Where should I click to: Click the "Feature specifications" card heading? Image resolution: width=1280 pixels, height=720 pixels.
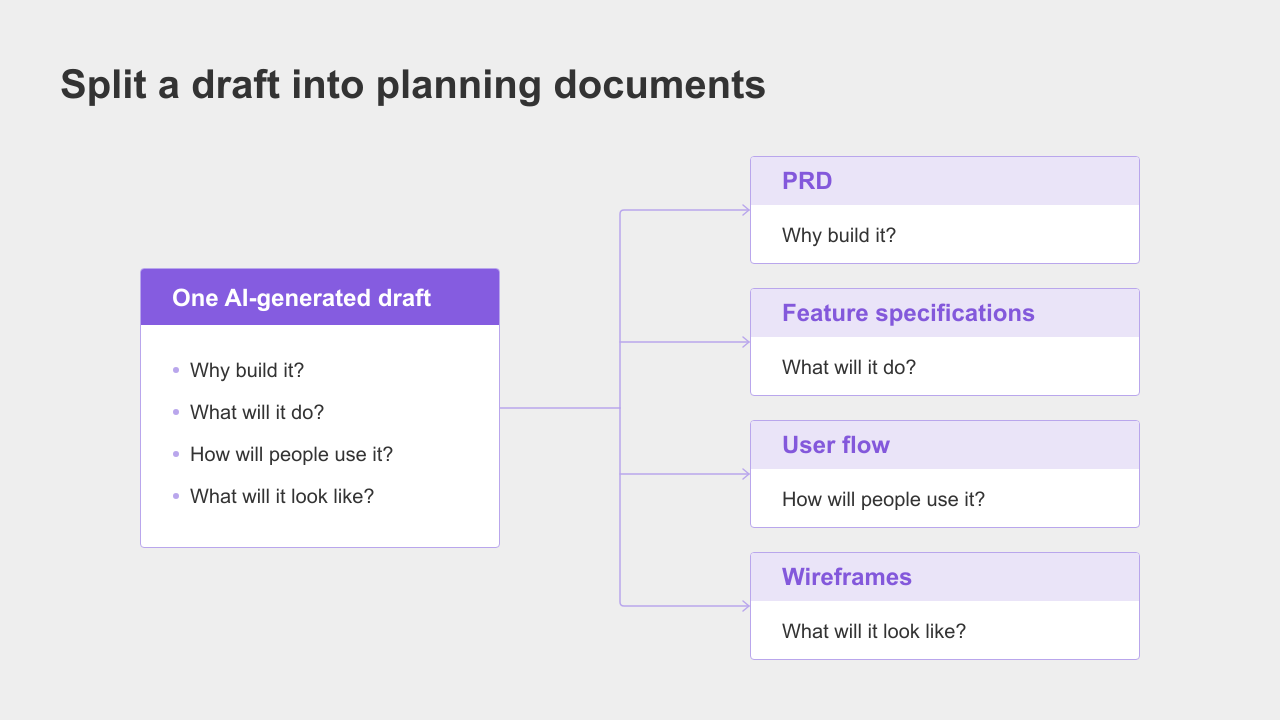(x=908, y=313)
